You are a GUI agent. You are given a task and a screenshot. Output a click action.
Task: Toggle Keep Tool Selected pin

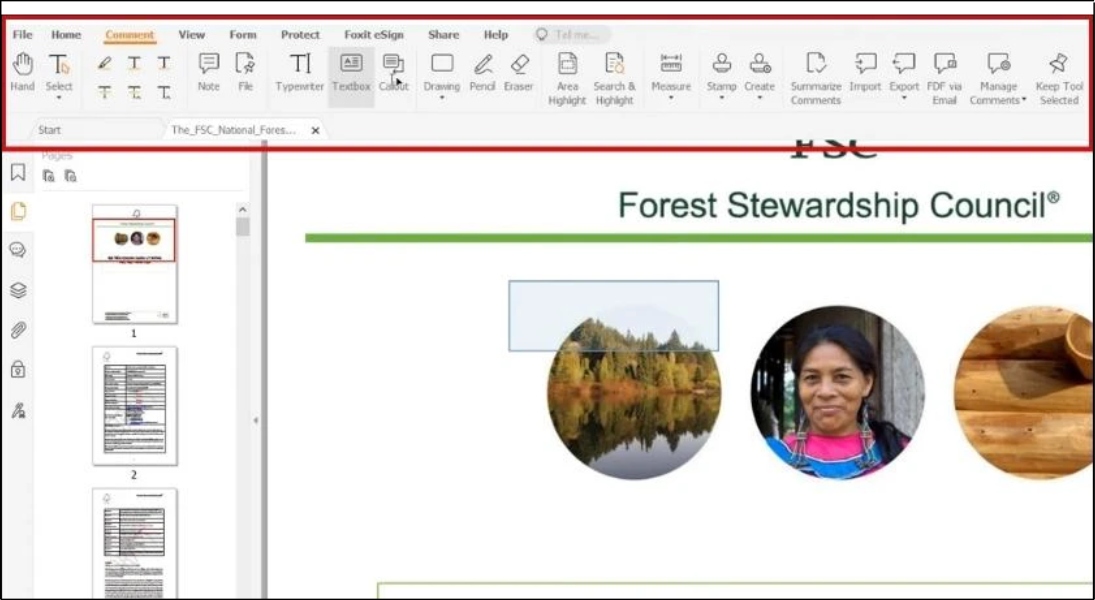coord(1058,77)
